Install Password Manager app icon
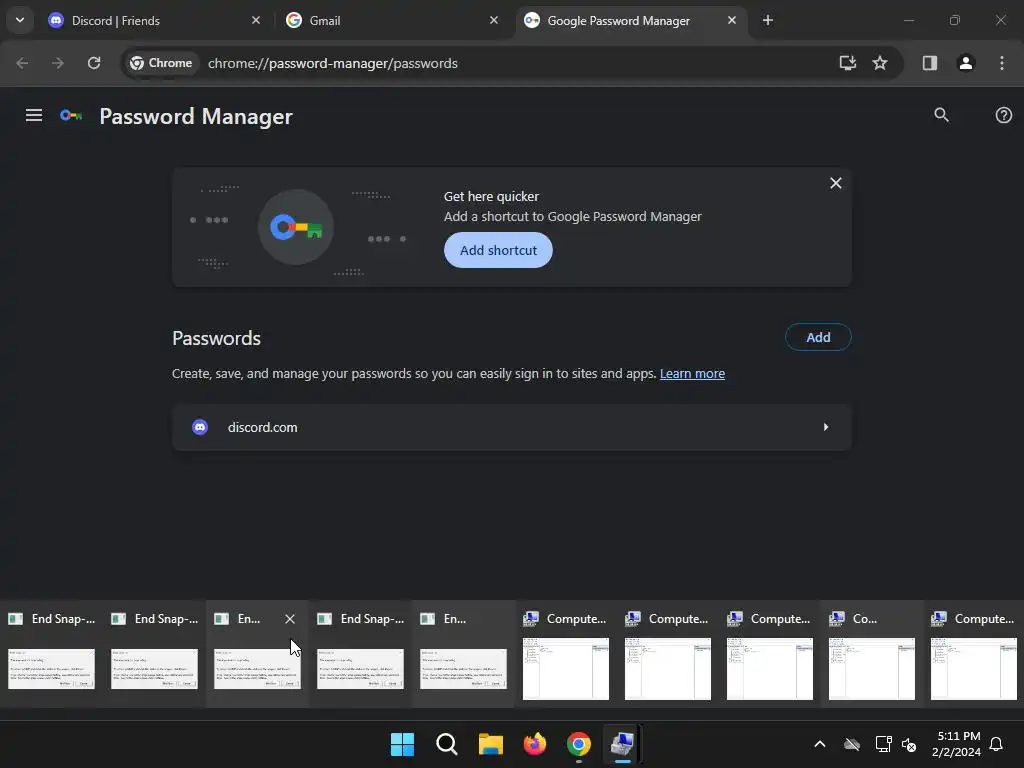1024x768 pixels. pyautogui.click(x=848, y=63)
